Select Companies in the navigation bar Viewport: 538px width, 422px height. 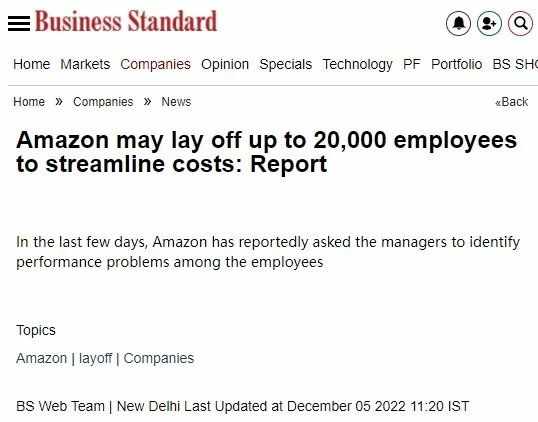click(155, 64)
